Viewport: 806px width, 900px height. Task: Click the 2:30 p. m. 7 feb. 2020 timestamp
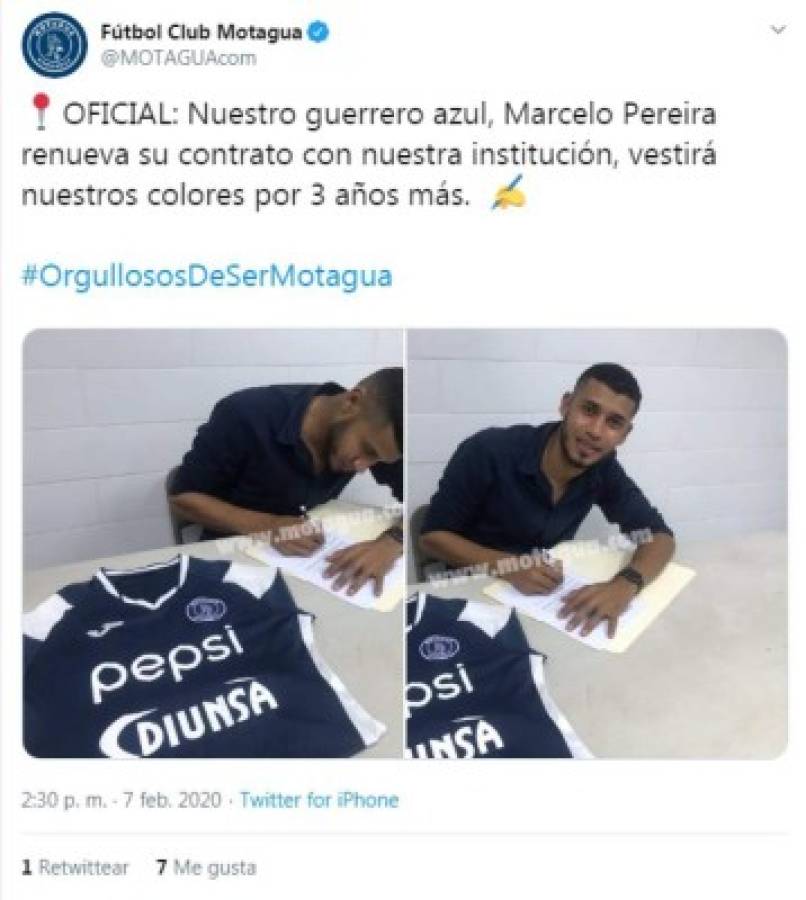pyautogui.click(x=121, y=800)
